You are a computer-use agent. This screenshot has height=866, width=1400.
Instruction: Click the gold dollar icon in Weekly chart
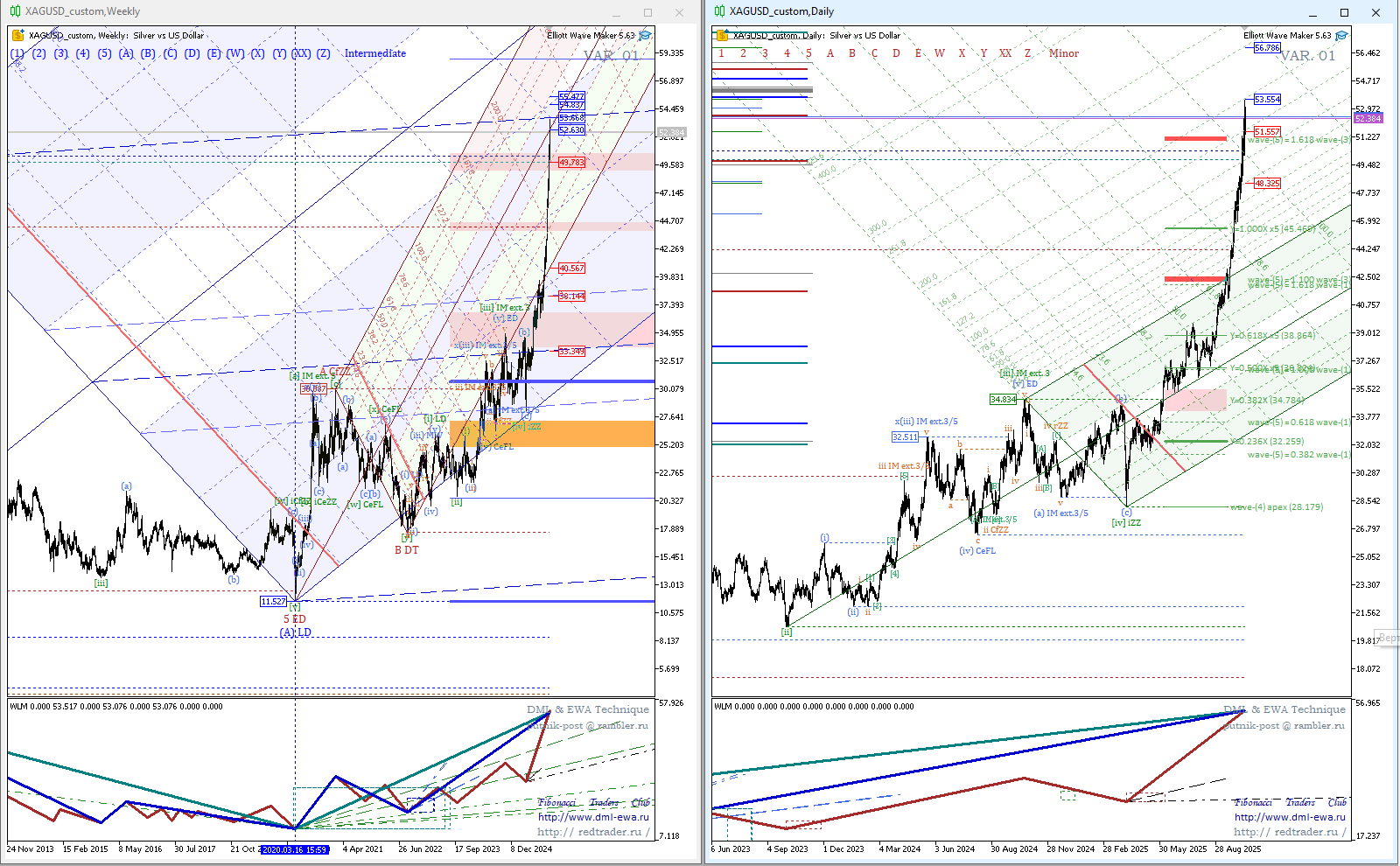pos(17,36)
